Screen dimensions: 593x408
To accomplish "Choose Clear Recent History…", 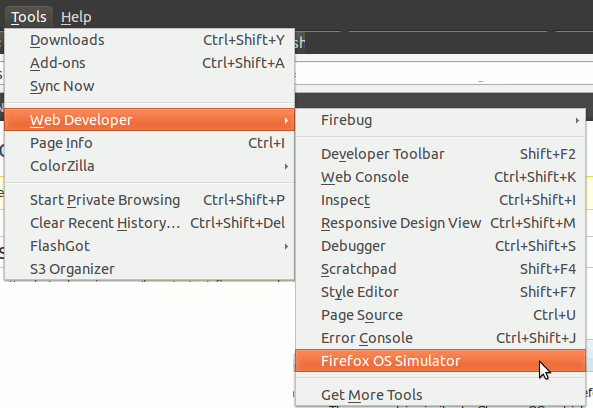I will [149, 223].
